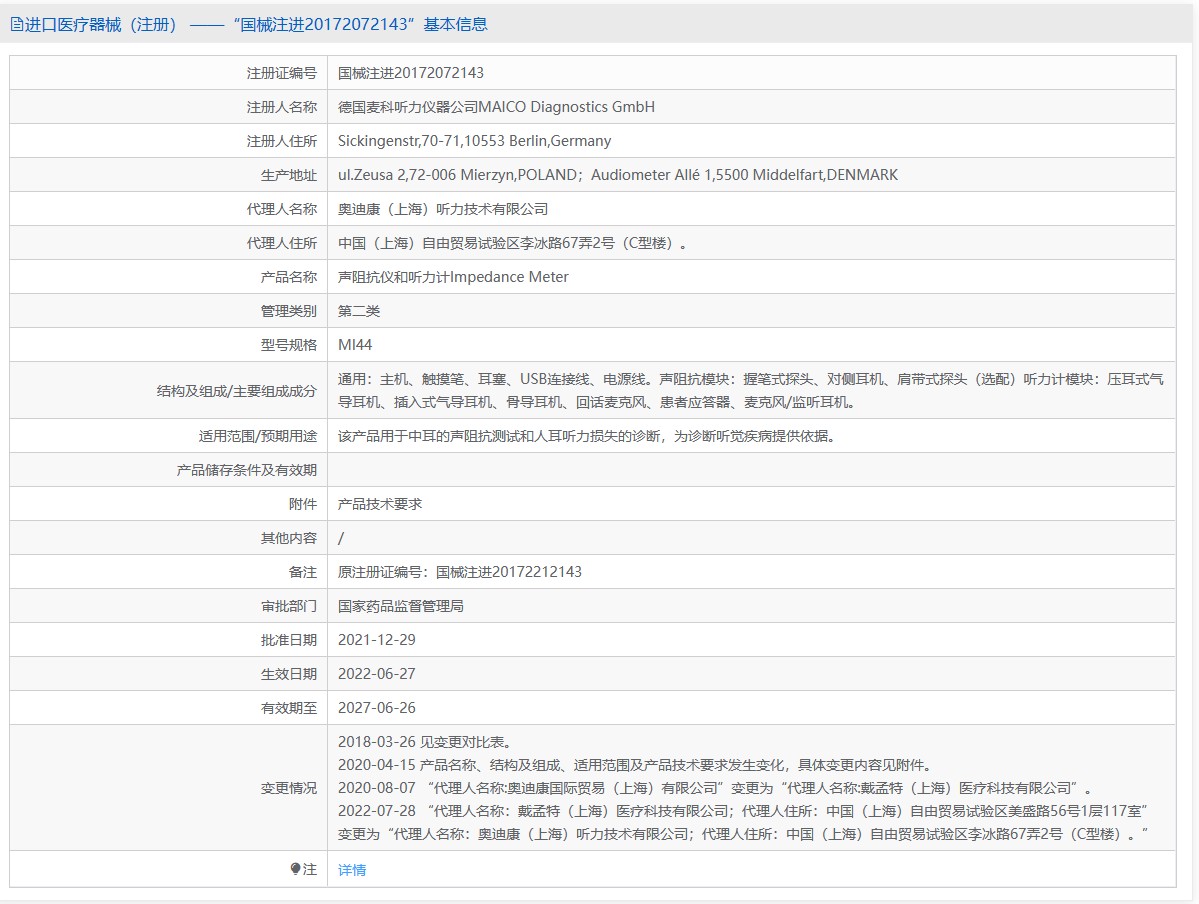
Task: Click the effective date 2022-06-27
Action: (x=376, y=674)
